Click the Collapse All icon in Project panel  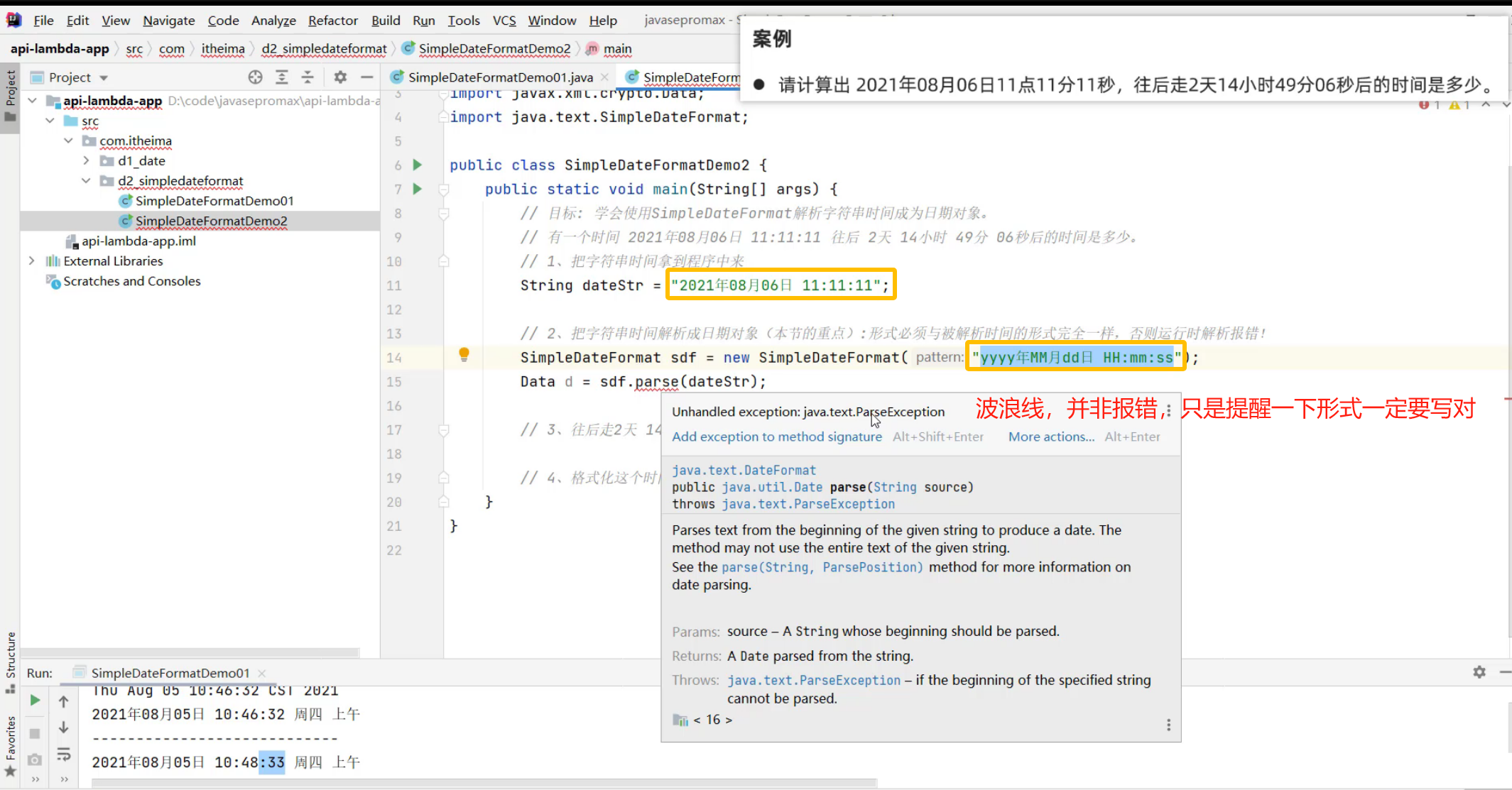(x=308, y=77)
